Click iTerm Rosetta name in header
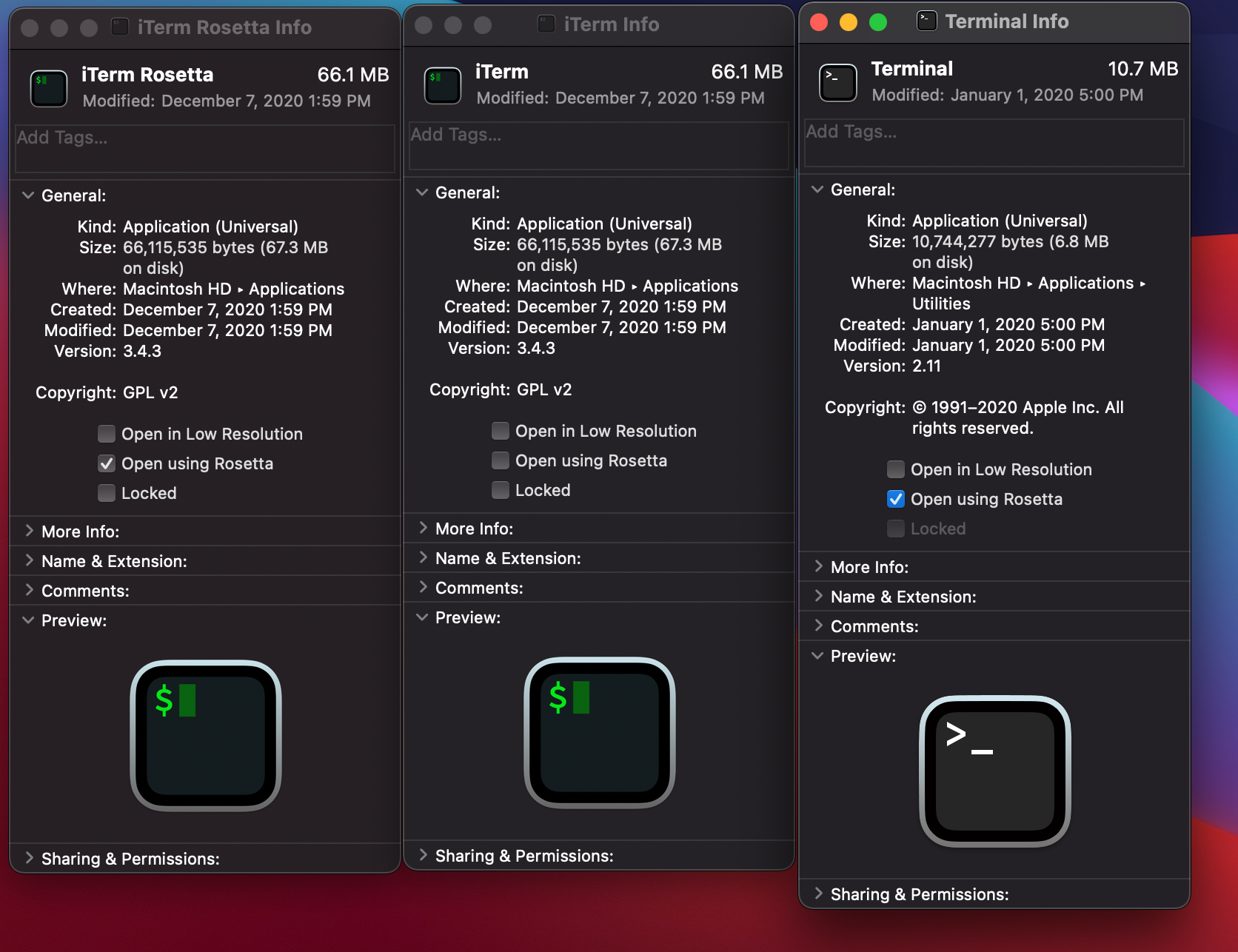The width and height of the screenshot is (1238, 952). click(147, 75)
